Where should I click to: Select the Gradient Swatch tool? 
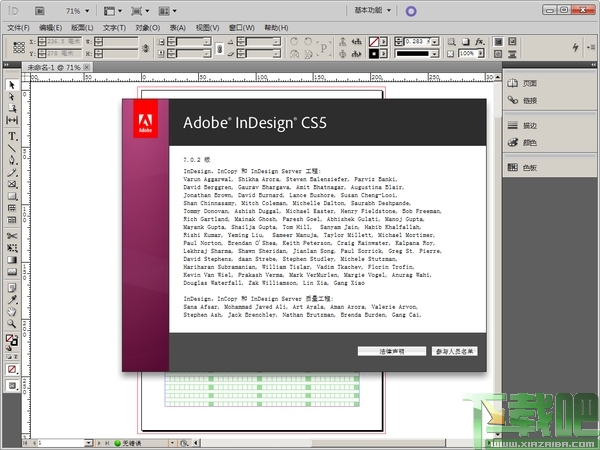[11, 260]
